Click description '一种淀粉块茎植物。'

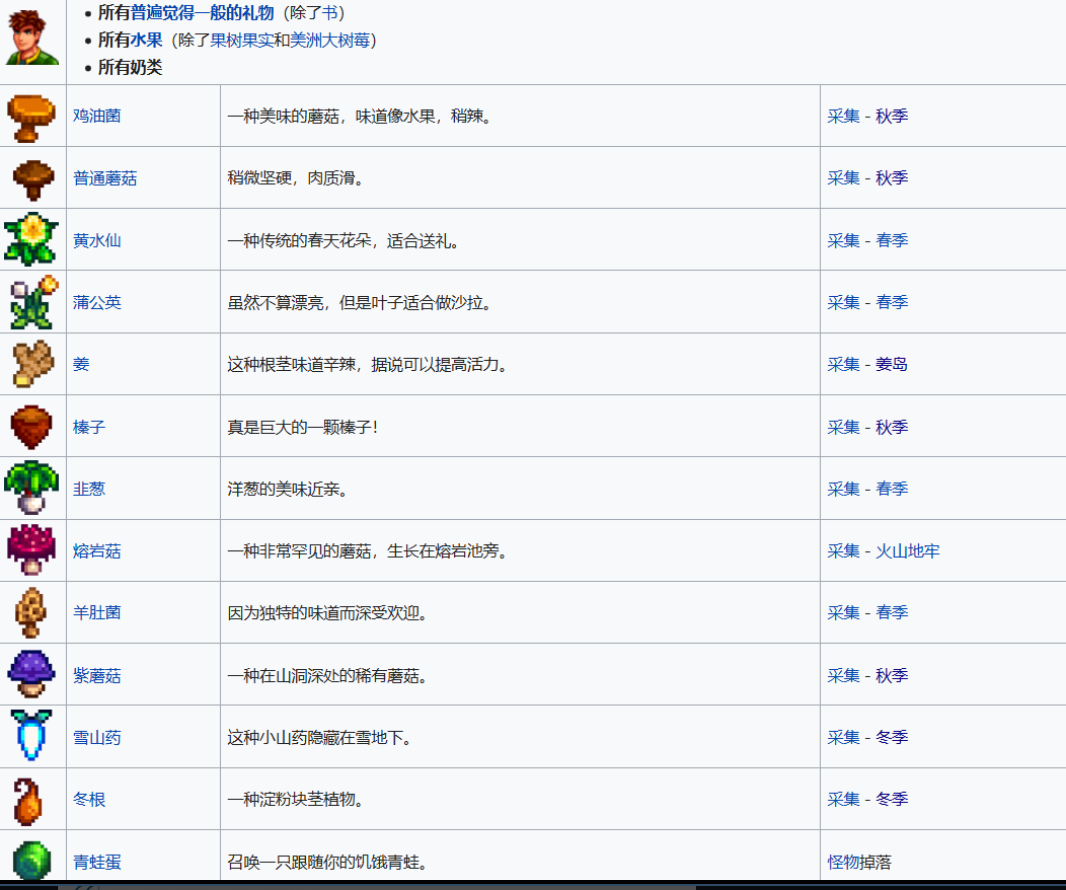pyautogui.click(x=295, y=800)
